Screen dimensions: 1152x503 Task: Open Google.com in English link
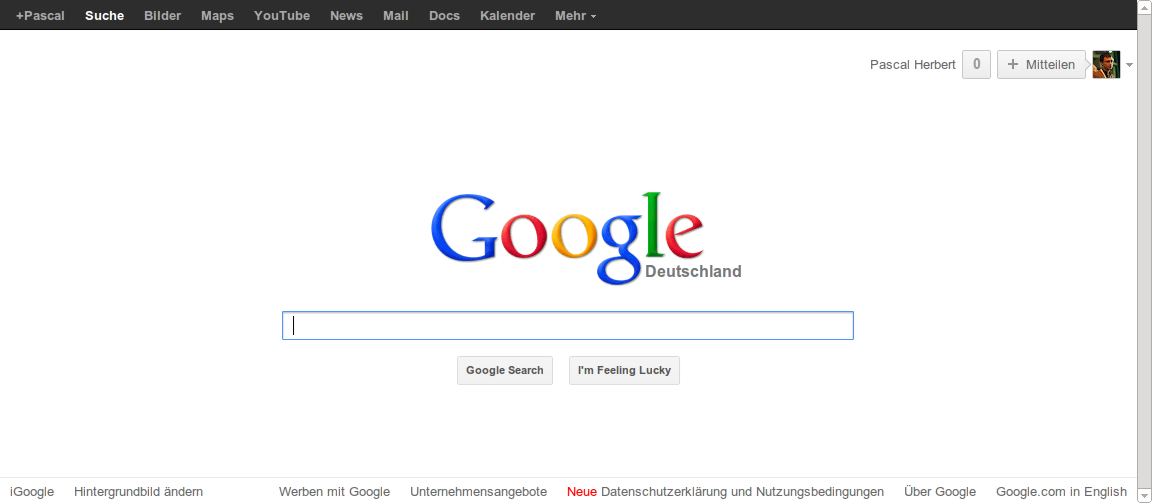[x=1062, y=492]
